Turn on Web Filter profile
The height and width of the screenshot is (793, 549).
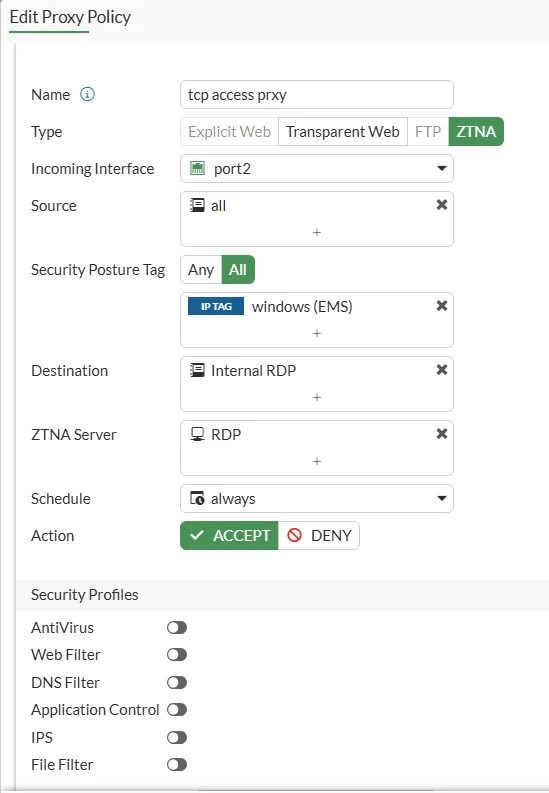[177, 655]
